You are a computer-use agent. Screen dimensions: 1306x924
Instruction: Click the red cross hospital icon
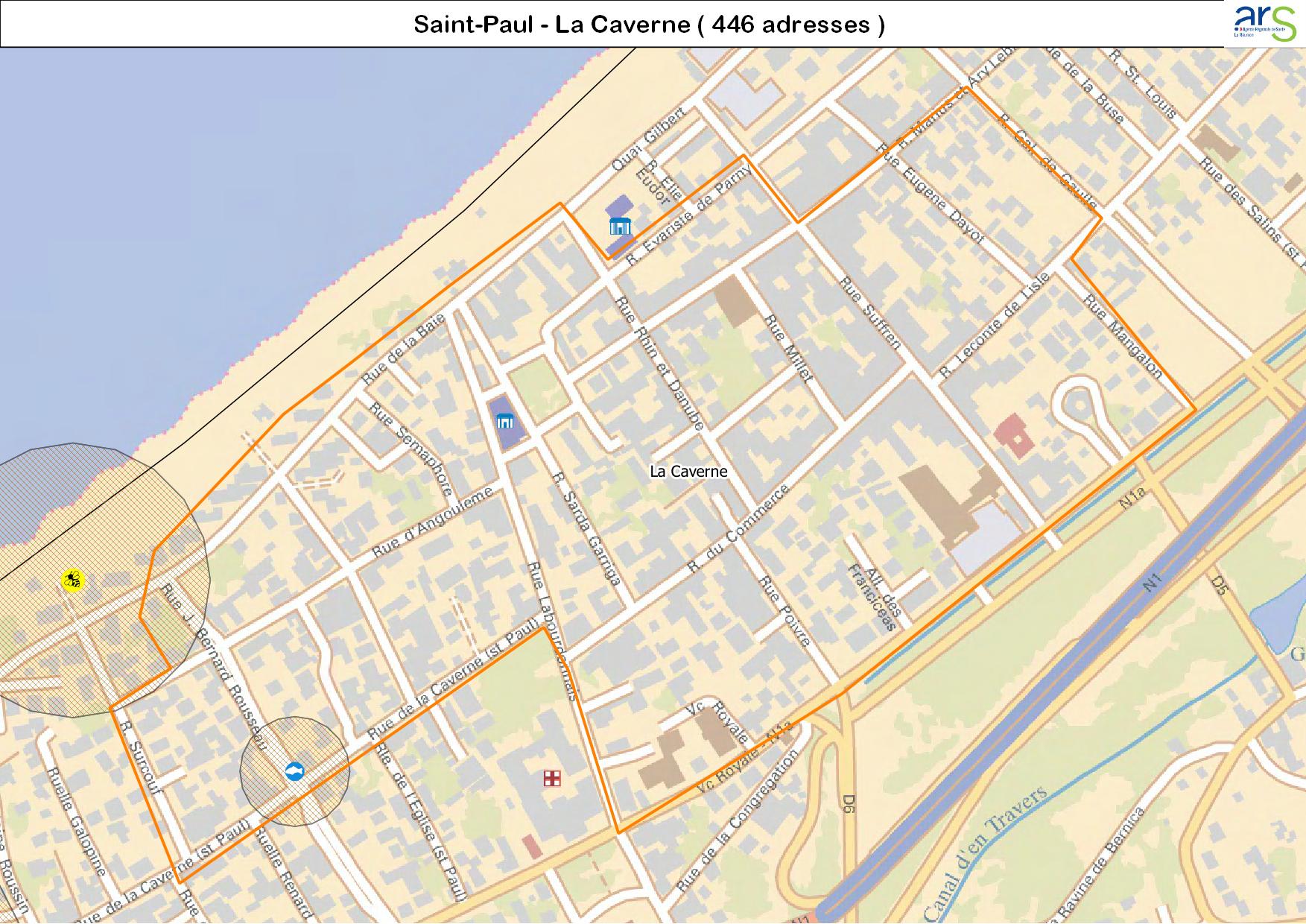551,779
